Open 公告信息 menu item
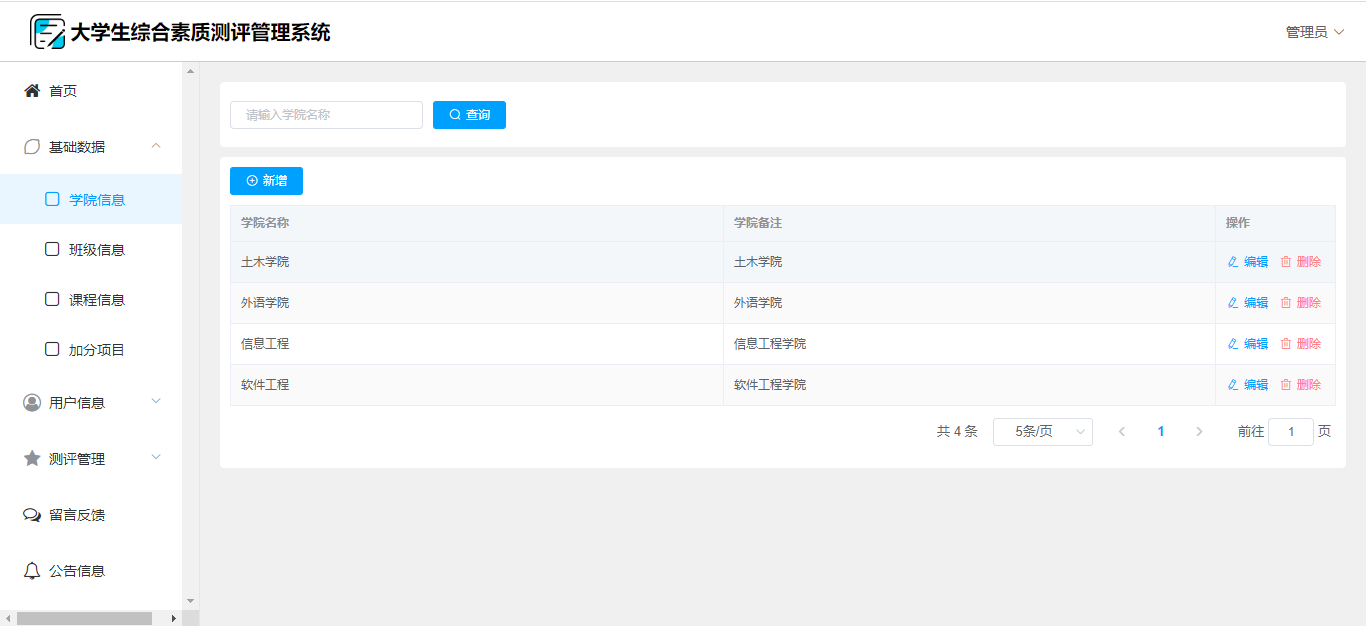This screenshot has width=1366, height=626. tap(91, 571)
